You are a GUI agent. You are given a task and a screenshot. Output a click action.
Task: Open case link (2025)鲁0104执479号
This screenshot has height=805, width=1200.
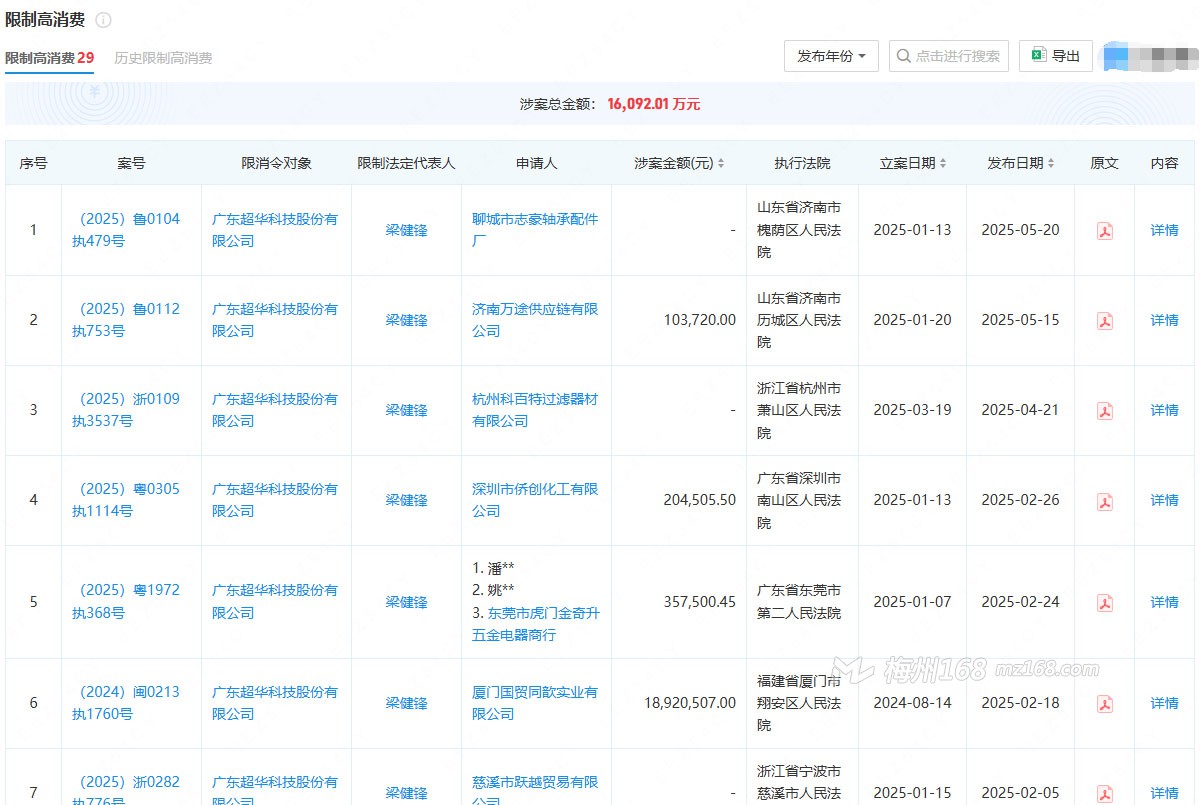coord(126,230)
